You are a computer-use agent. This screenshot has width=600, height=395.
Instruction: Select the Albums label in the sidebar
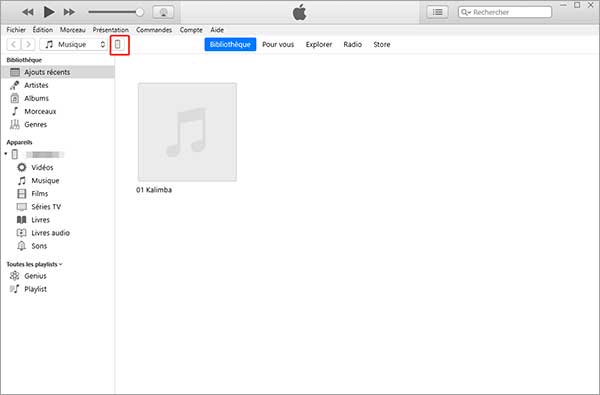(36, 98)
